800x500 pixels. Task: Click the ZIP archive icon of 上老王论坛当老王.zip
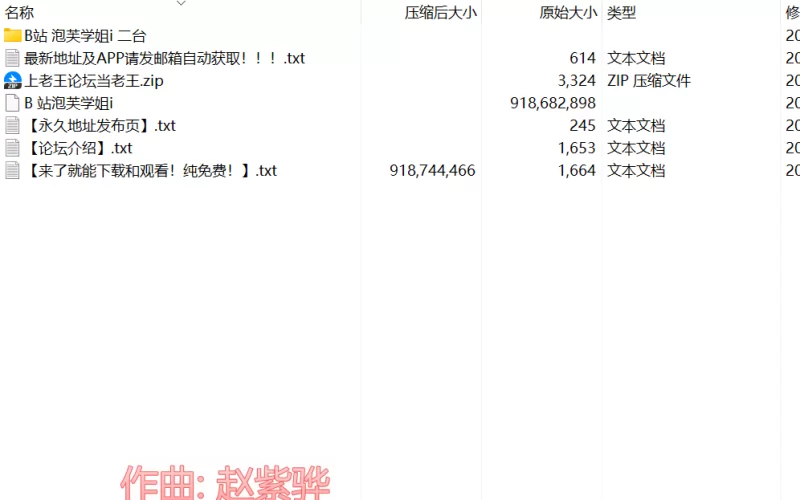(x=12, y=81)
